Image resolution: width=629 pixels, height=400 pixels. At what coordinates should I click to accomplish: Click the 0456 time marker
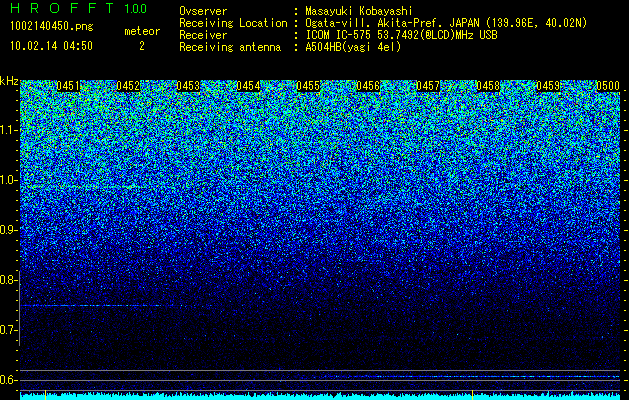click(368, 86)
